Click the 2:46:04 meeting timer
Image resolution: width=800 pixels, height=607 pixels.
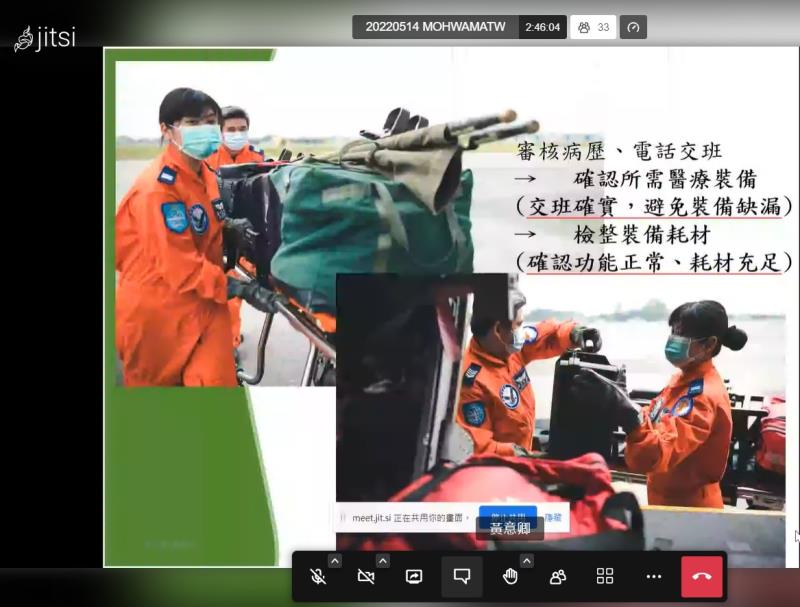(x=544, y=27)
